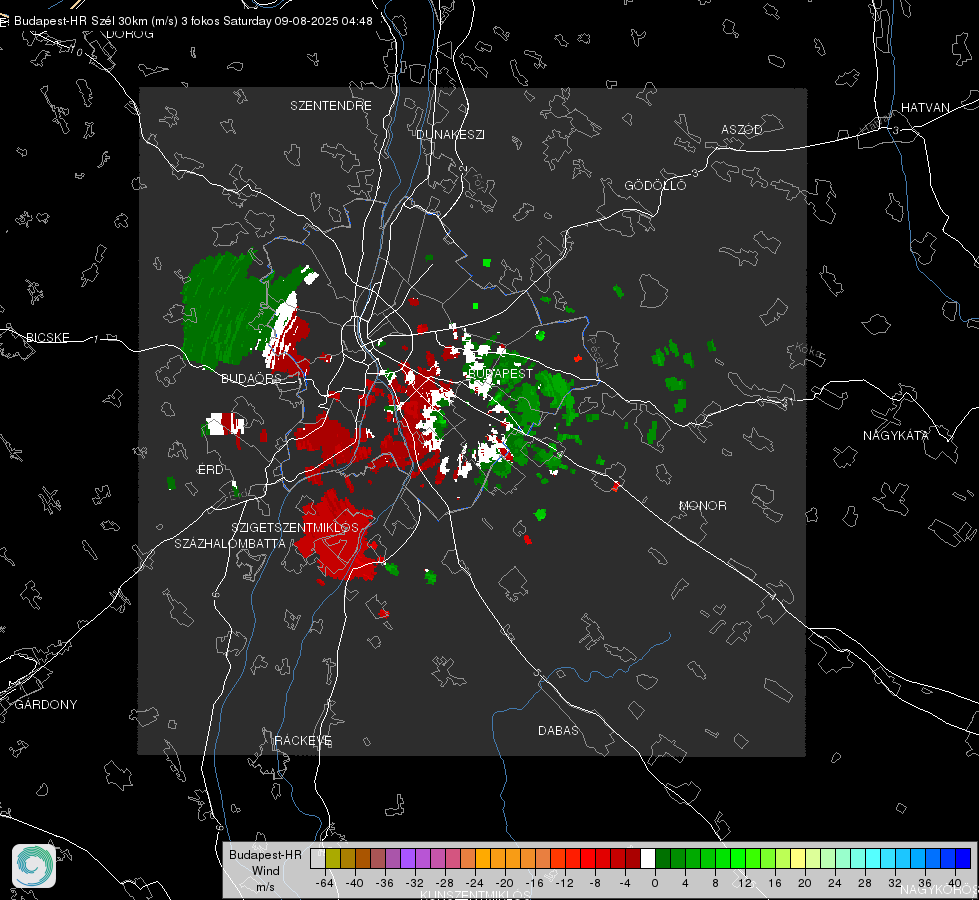Click the '24' legend value

835,883
